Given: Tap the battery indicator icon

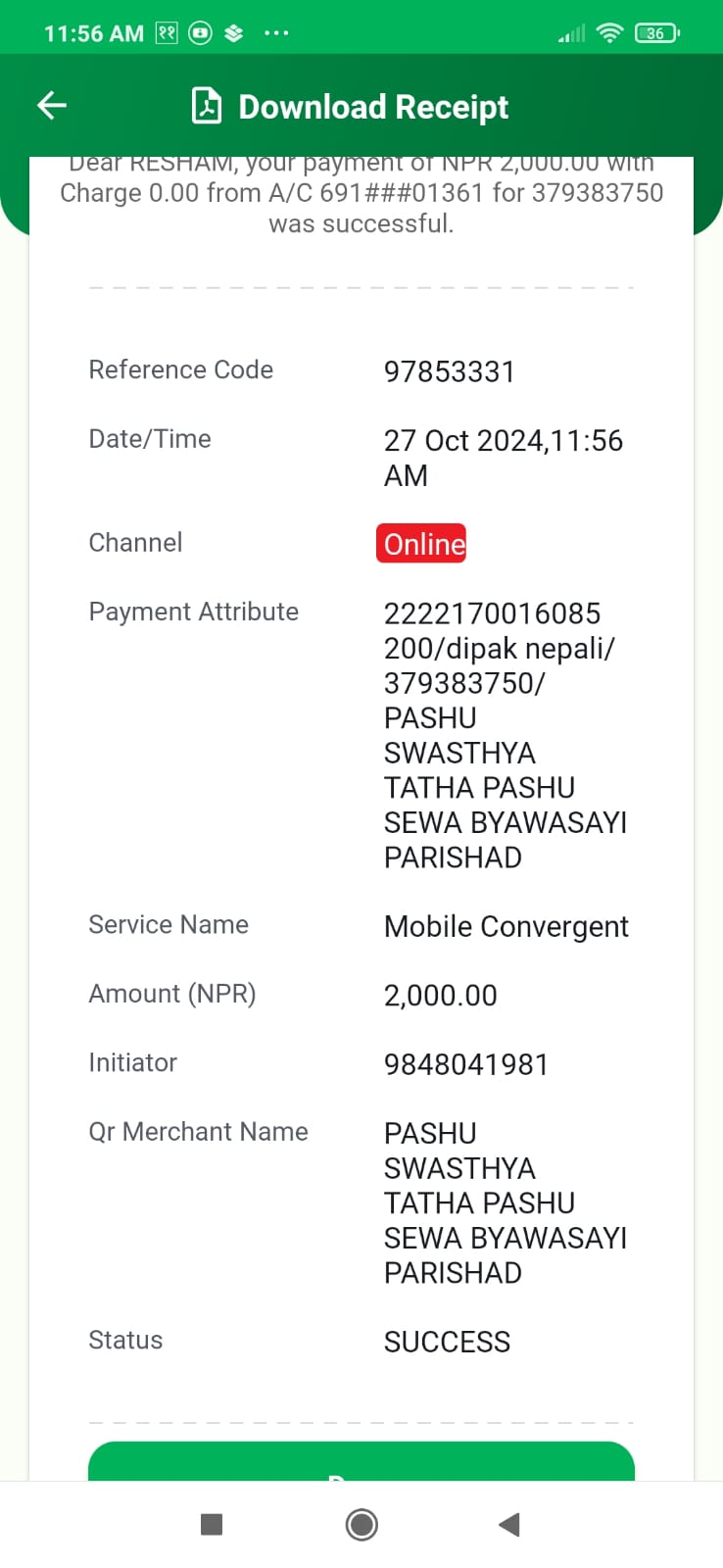Looking at the screenshot, I should pos(657,33).
